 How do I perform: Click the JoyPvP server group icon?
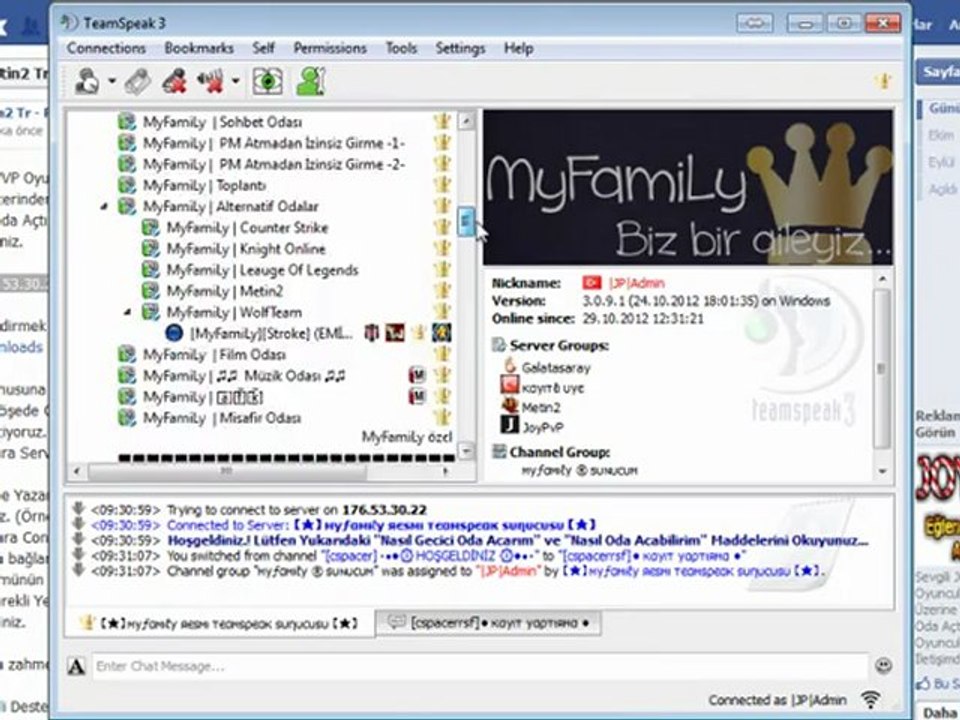click(x=509, y=424)
